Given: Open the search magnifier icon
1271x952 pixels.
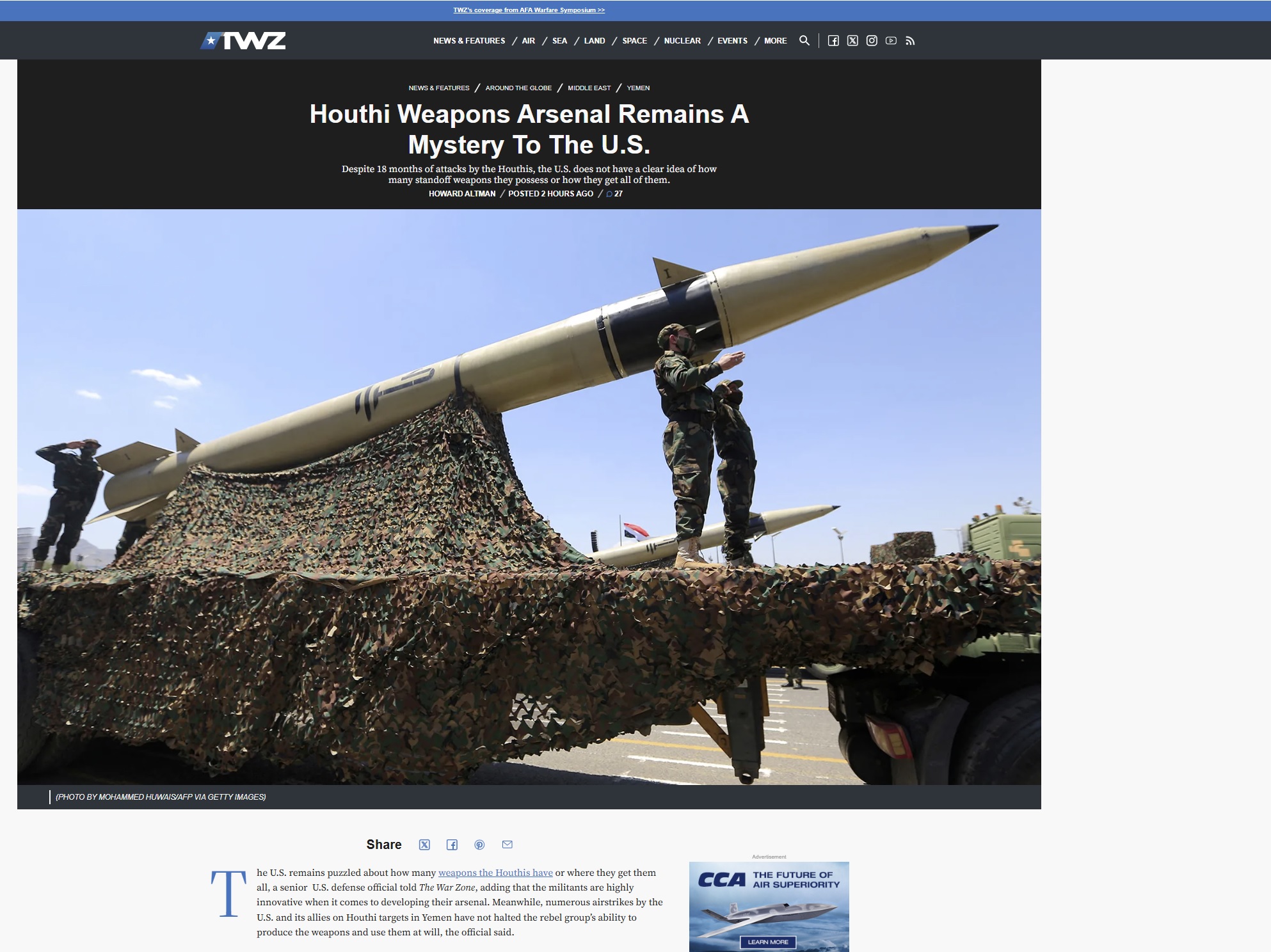Looking at the screenshot, I should click(804, 40).
